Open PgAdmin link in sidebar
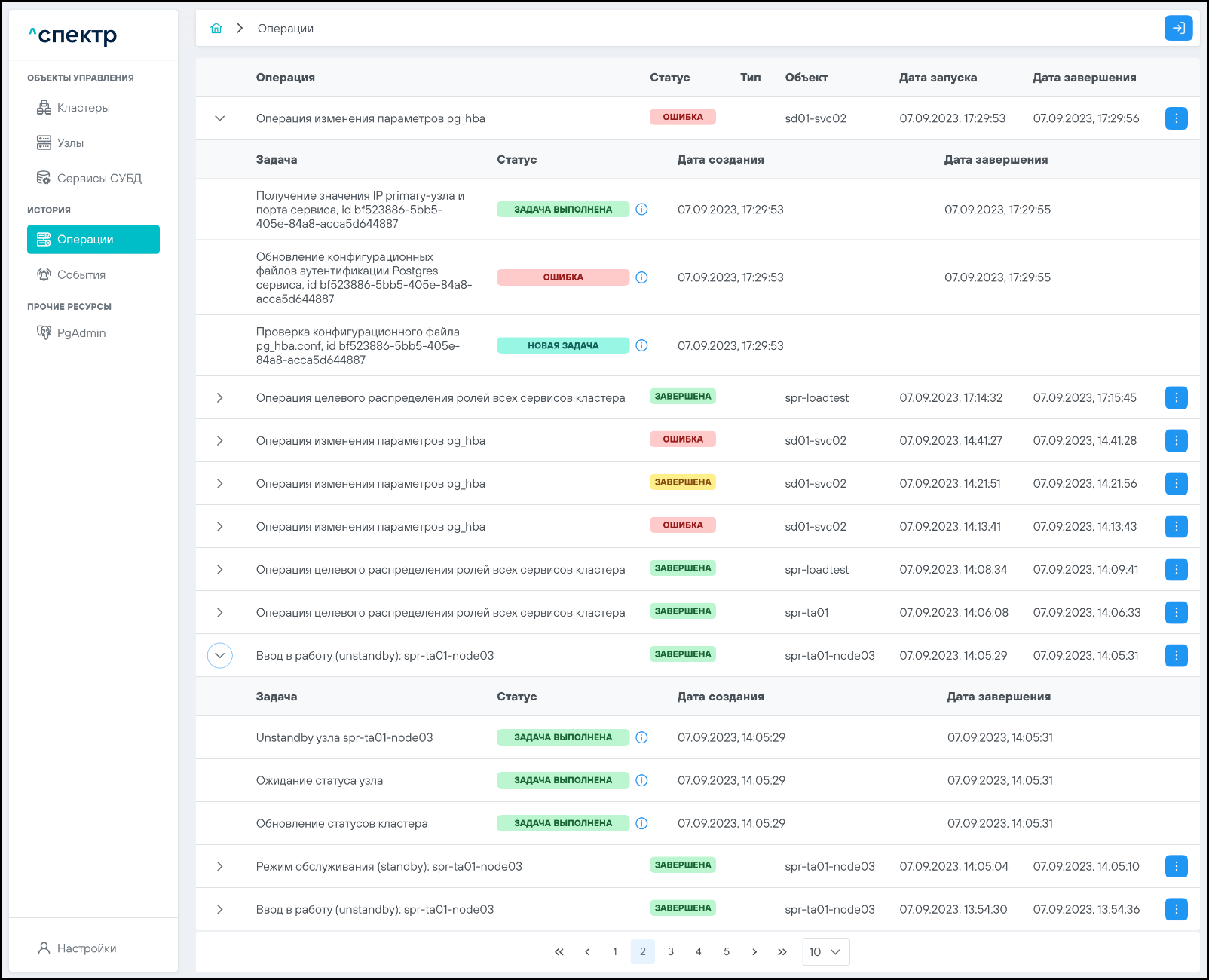Screen dimensions: 1209x980 (81, 333)
